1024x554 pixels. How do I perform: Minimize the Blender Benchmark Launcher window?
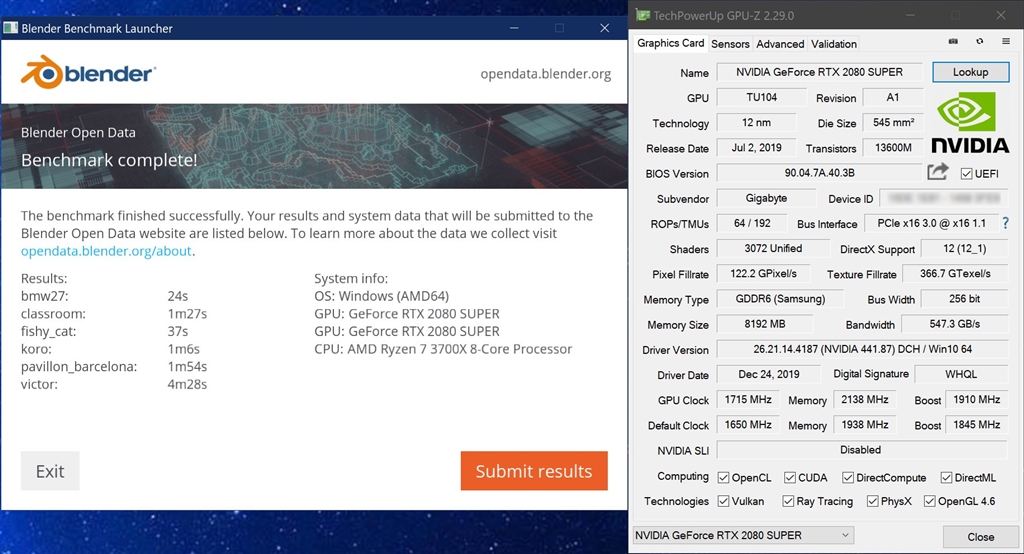(514, 28)
